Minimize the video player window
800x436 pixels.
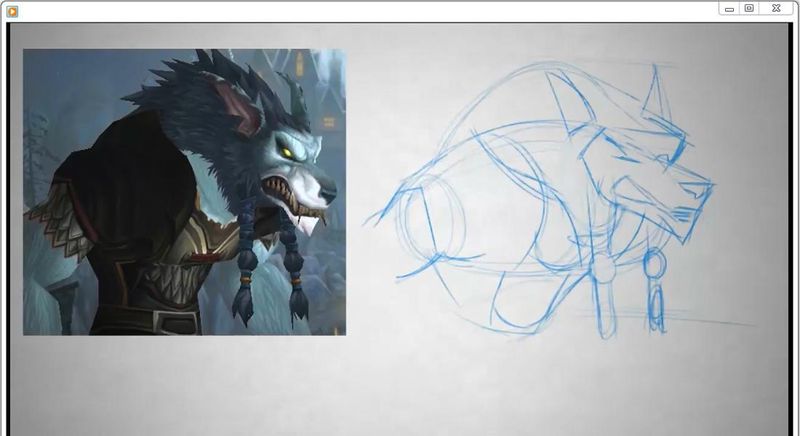730,9
